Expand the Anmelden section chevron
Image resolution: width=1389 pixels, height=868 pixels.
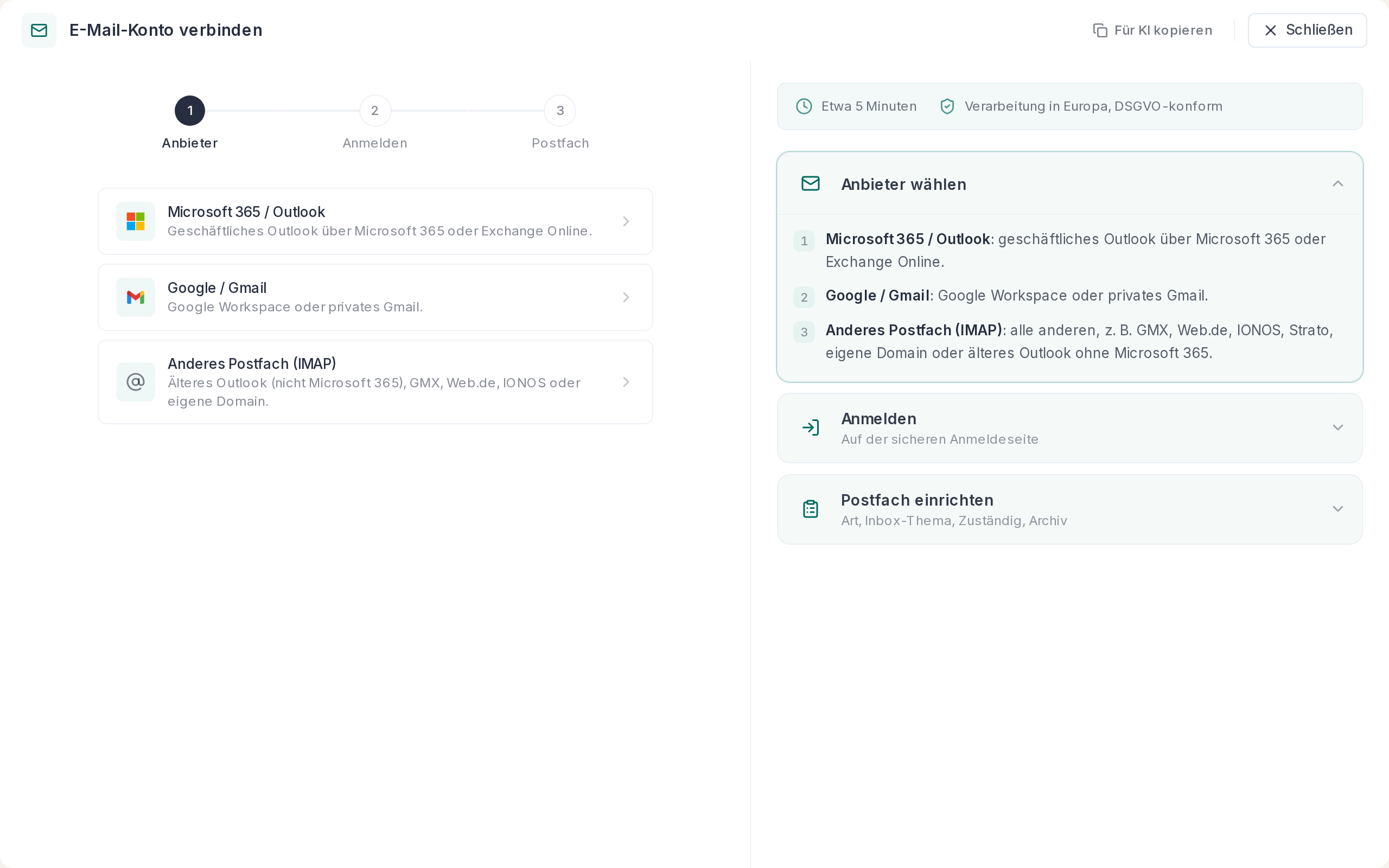coord(1338,427)
